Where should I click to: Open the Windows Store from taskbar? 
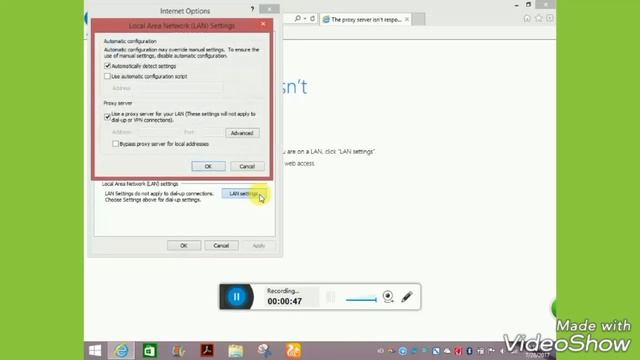point(149,351)
